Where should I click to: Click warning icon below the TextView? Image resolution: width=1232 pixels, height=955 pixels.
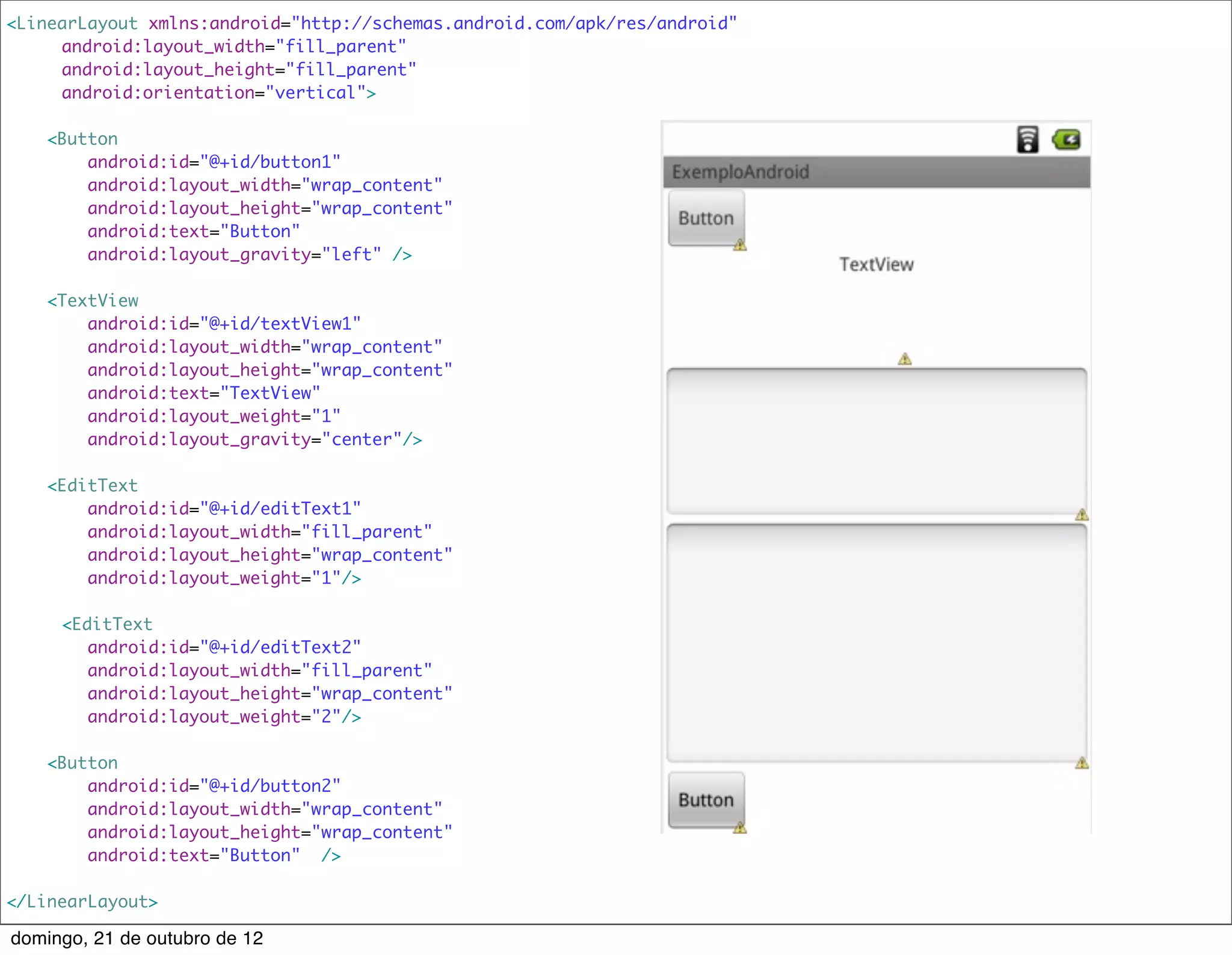pyautogui.click(x=905, y=359)
